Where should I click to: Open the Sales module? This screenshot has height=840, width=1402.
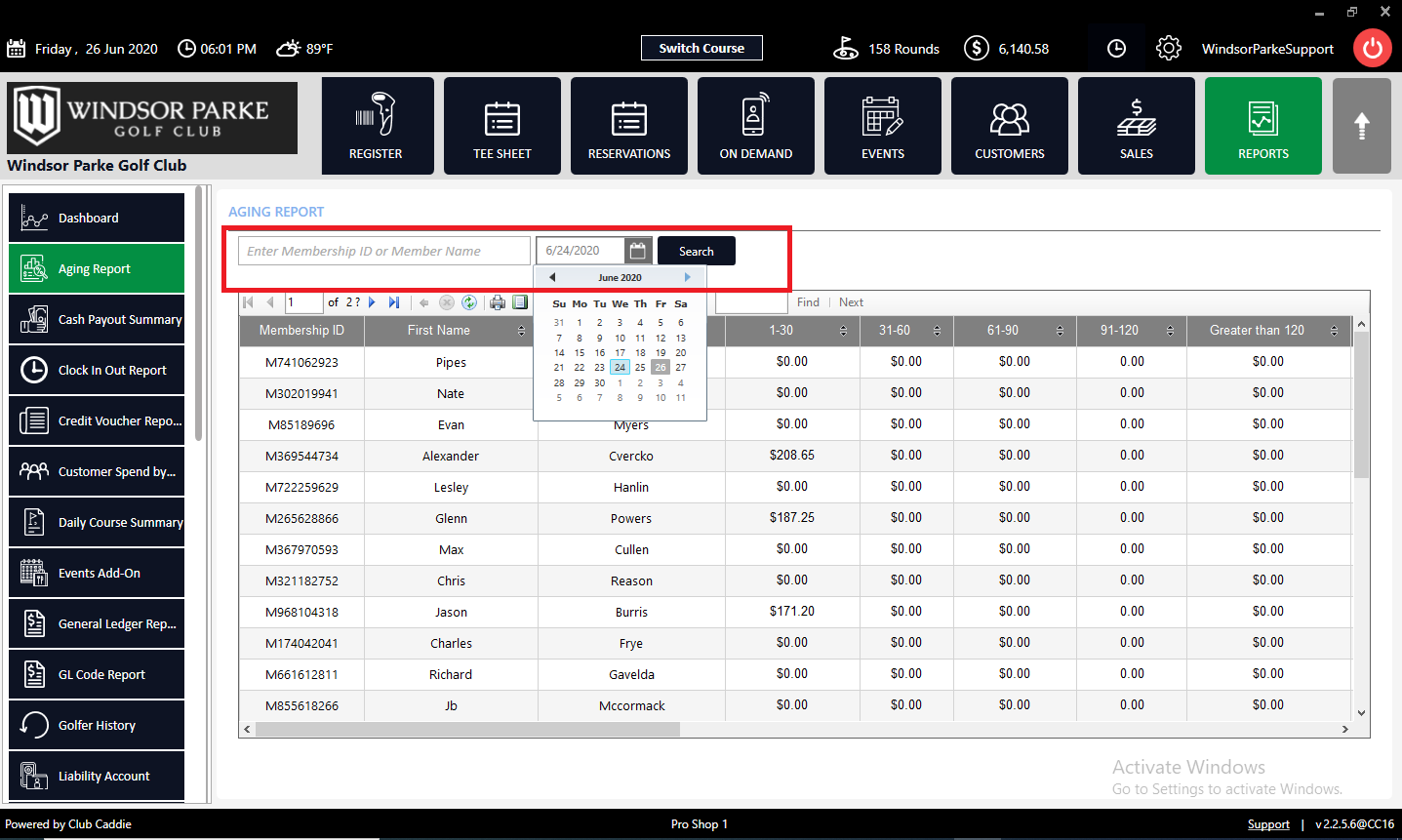tap(1137, 126)
